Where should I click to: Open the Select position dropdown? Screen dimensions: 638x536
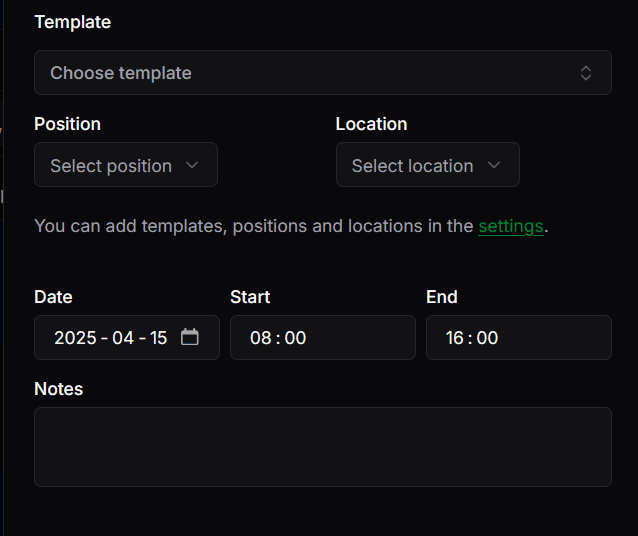(126, 165)
